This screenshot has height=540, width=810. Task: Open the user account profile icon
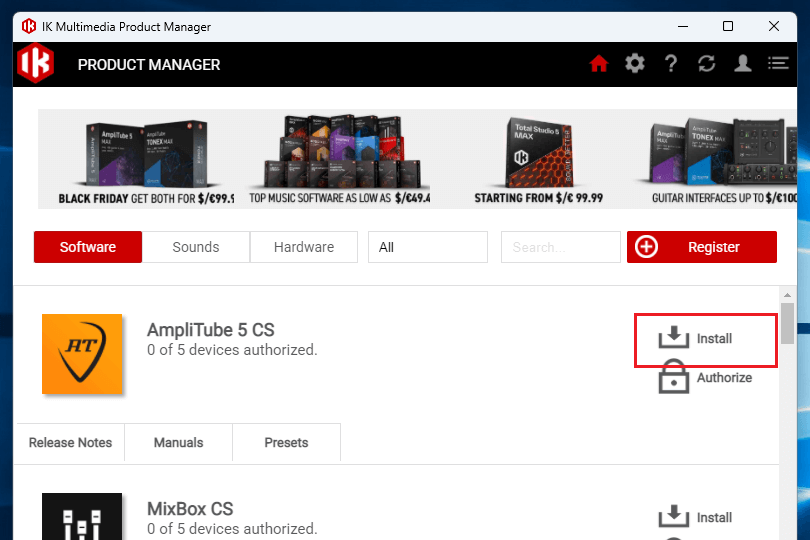point(742,64)
